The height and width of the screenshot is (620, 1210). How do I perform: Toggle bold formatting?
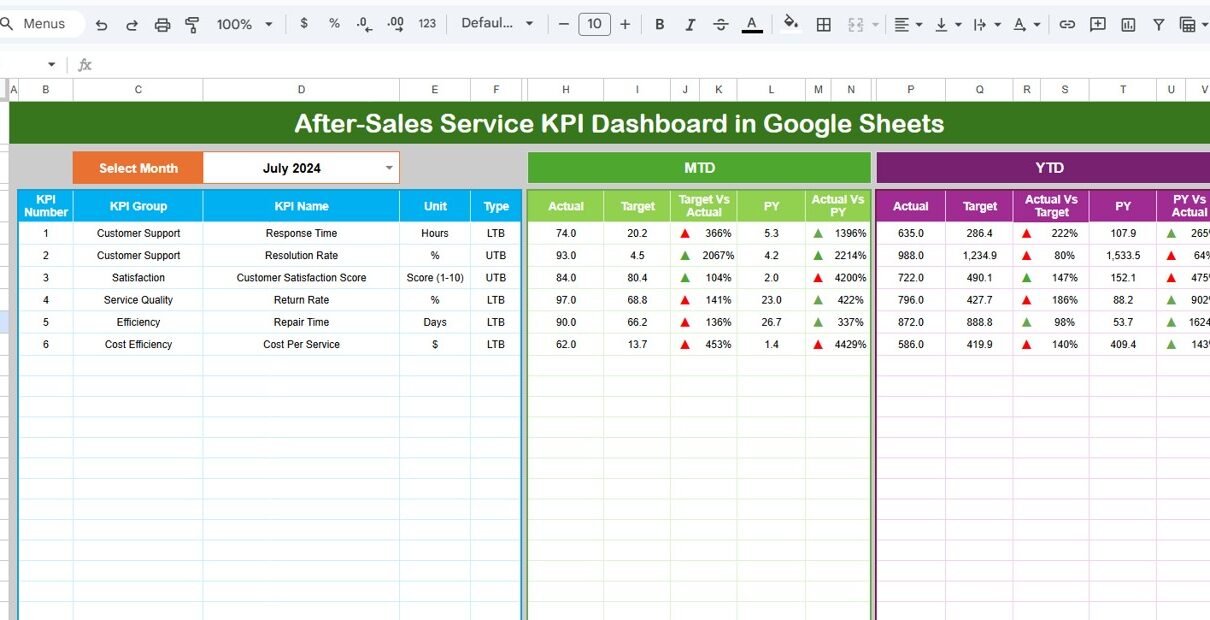659,24
